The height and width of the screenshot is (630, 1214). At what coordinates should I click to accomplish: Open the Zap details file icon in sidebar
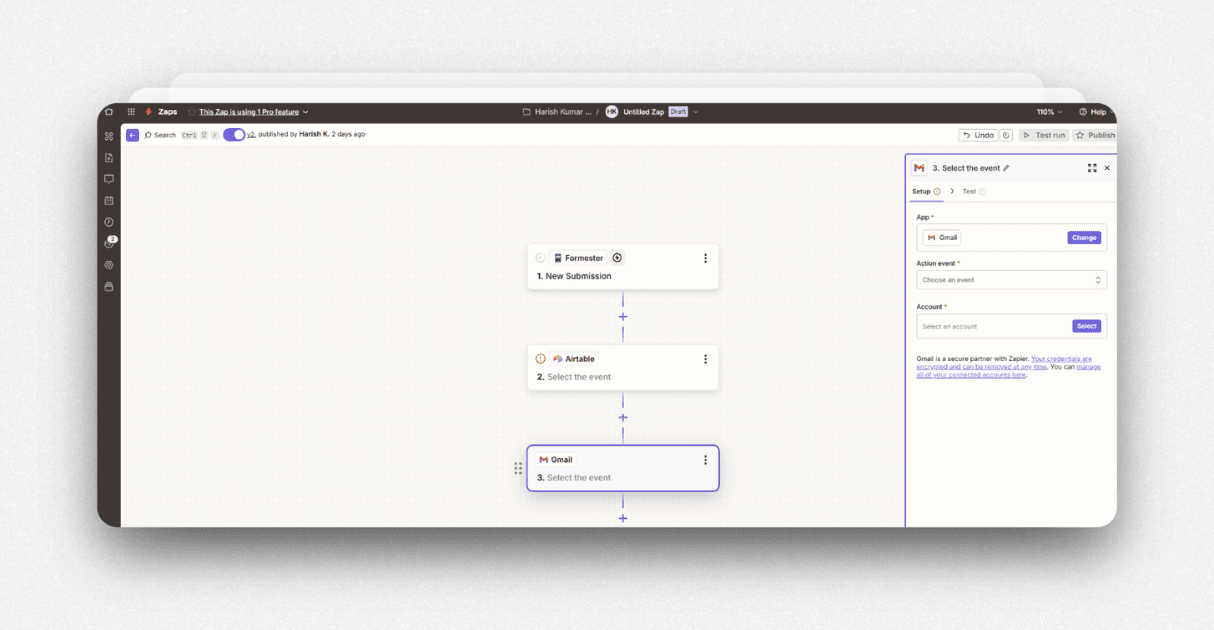pos(109,158)
